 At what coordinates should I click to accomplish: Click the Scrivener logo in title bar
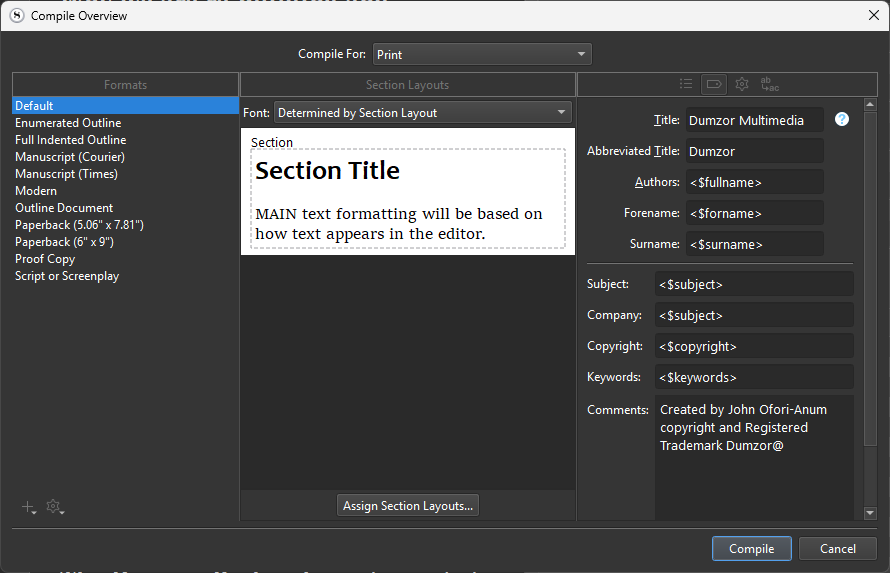(16, 15)
